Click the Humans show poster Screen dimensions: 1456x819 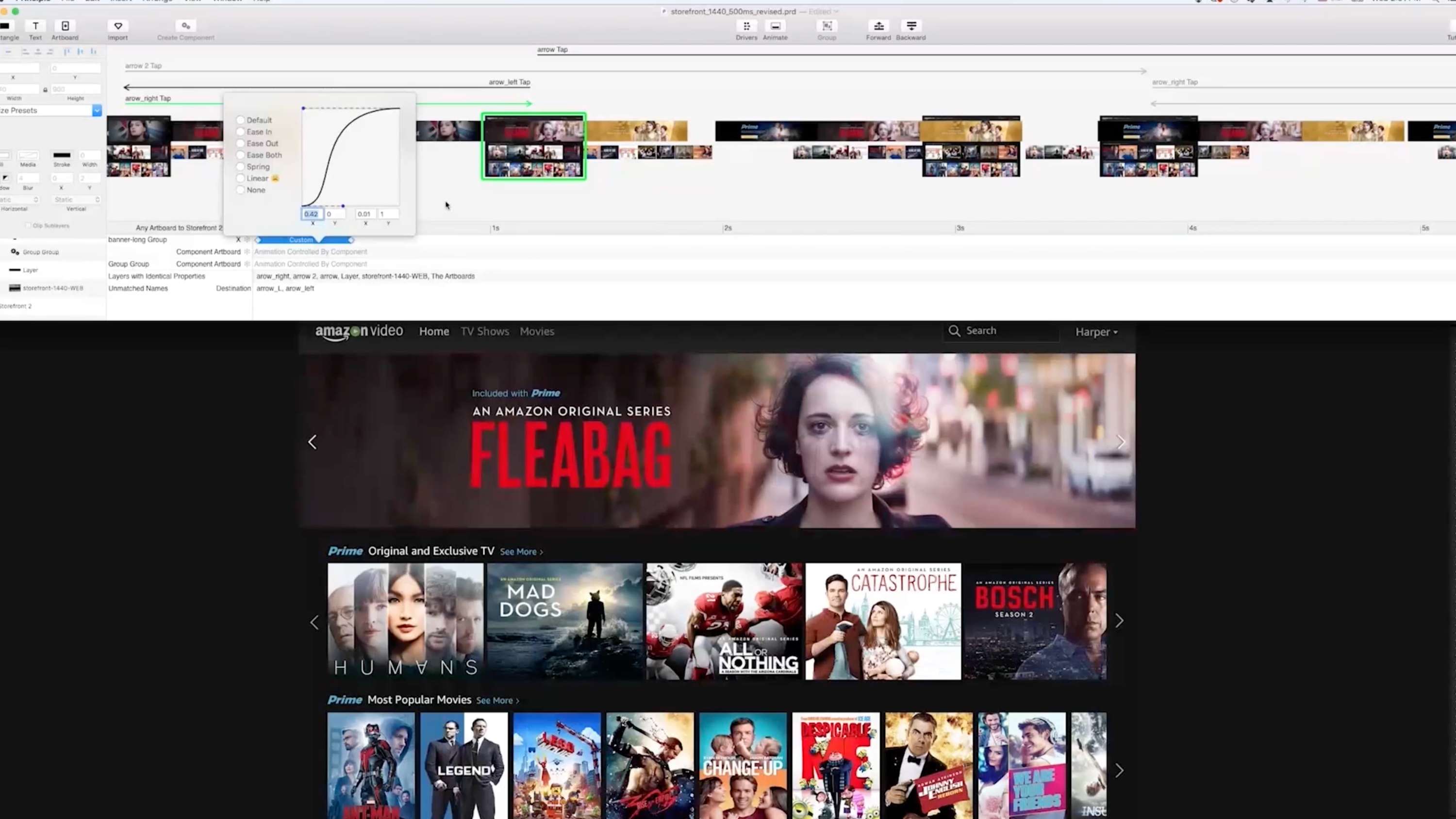coord(405,621)
